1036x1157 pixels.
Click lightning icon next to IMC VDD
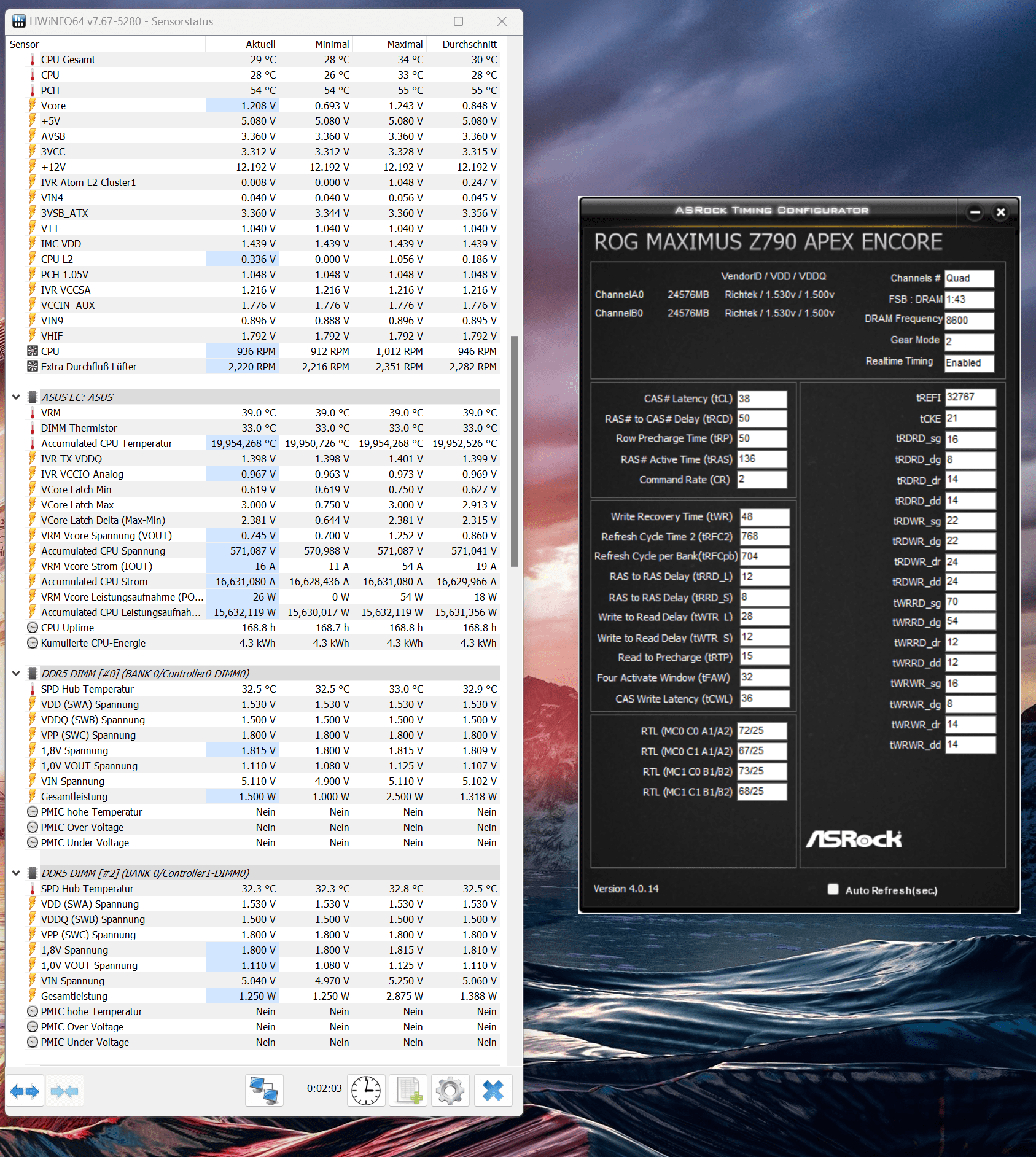click(33, 244)
